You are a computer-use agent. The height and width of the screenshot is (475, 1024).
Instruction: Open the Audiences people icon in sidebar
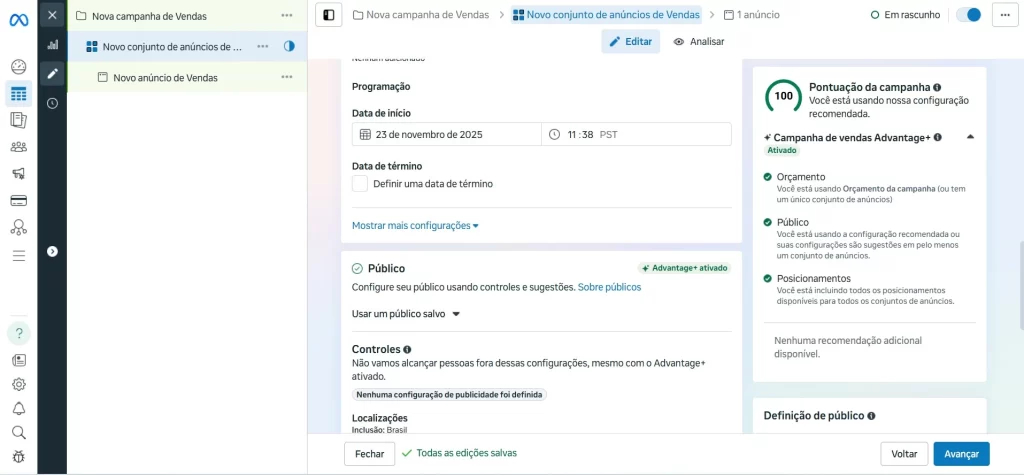(x=18, y=147)
